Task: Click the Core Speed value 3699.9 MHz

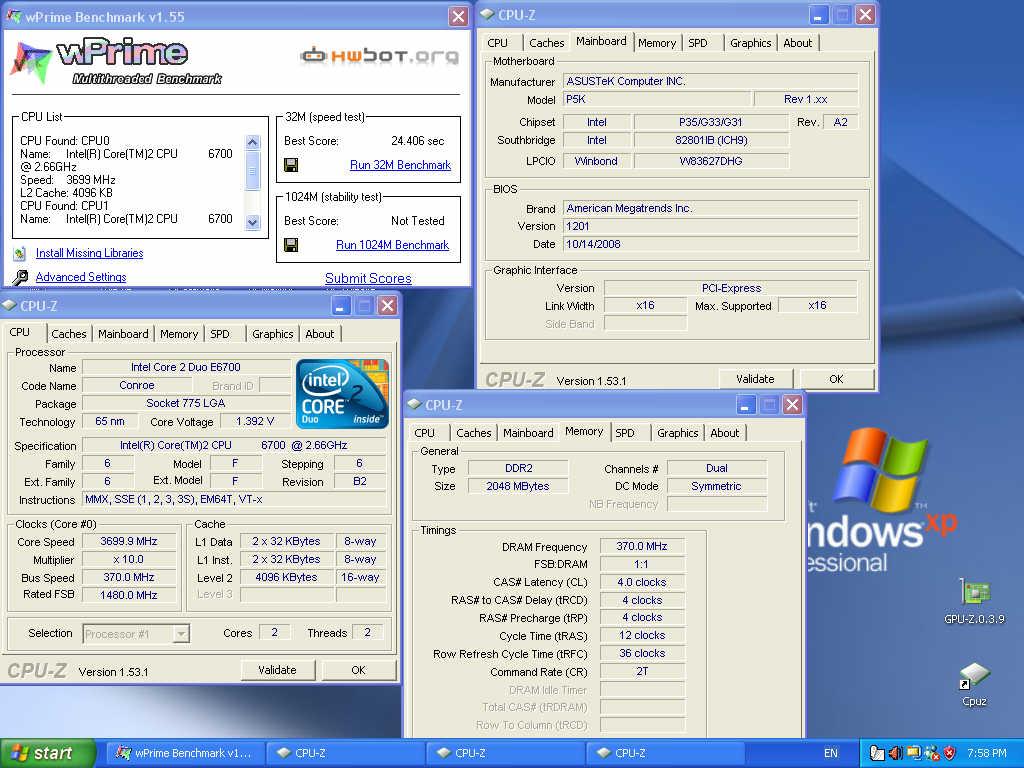Action: (129, 541)
